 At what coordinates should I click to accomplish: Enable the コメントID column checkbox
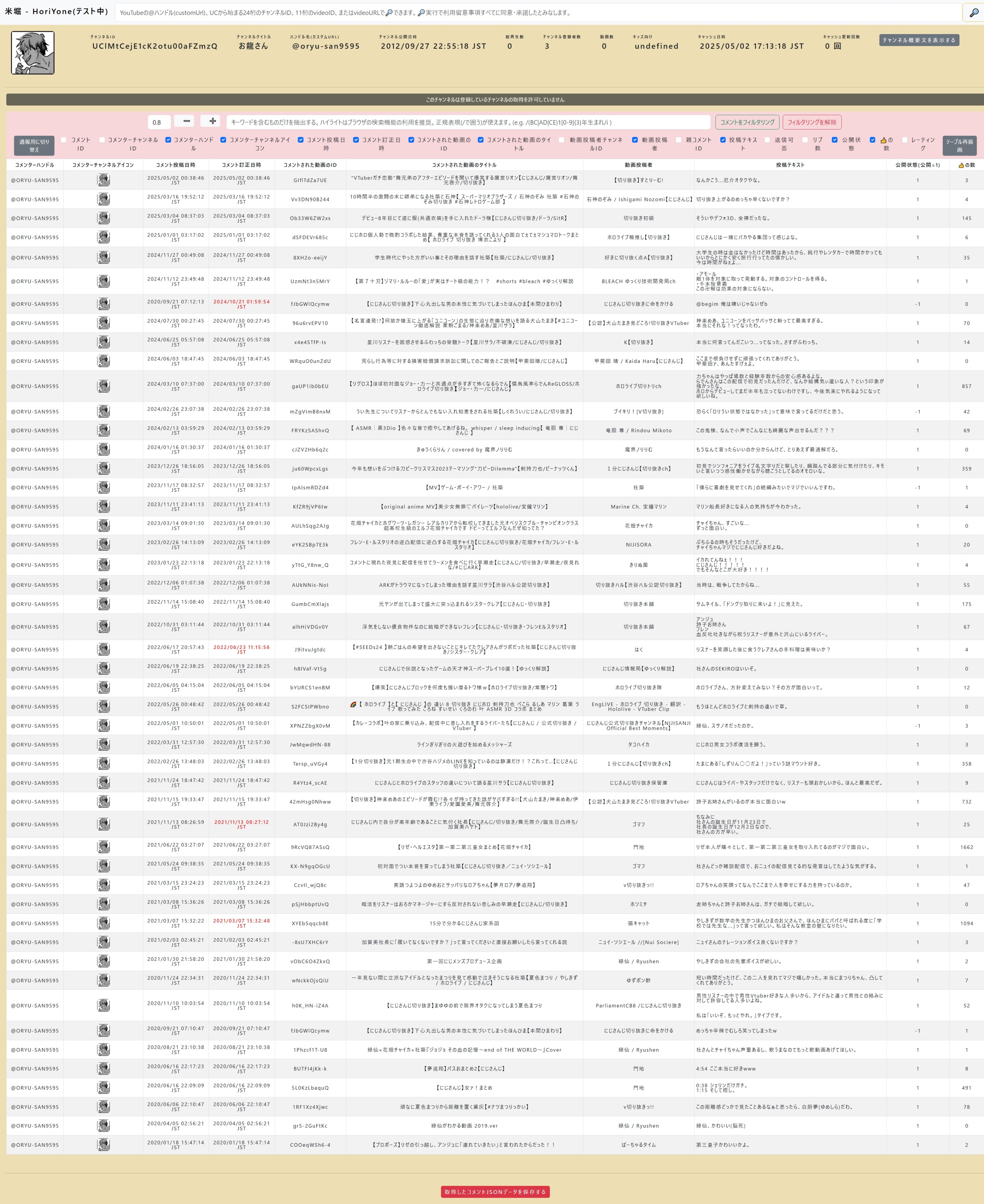tap(63, 140)
